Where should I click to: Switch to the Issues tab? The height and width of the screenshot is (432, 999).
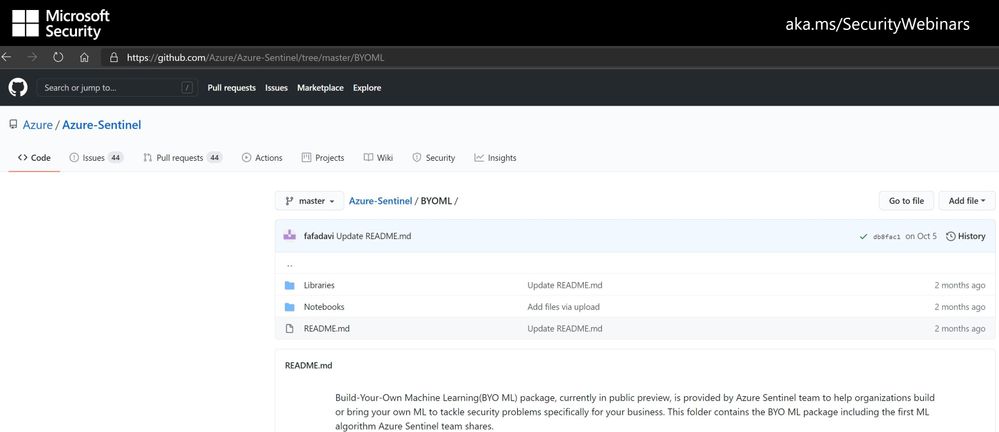click(96, 158)
